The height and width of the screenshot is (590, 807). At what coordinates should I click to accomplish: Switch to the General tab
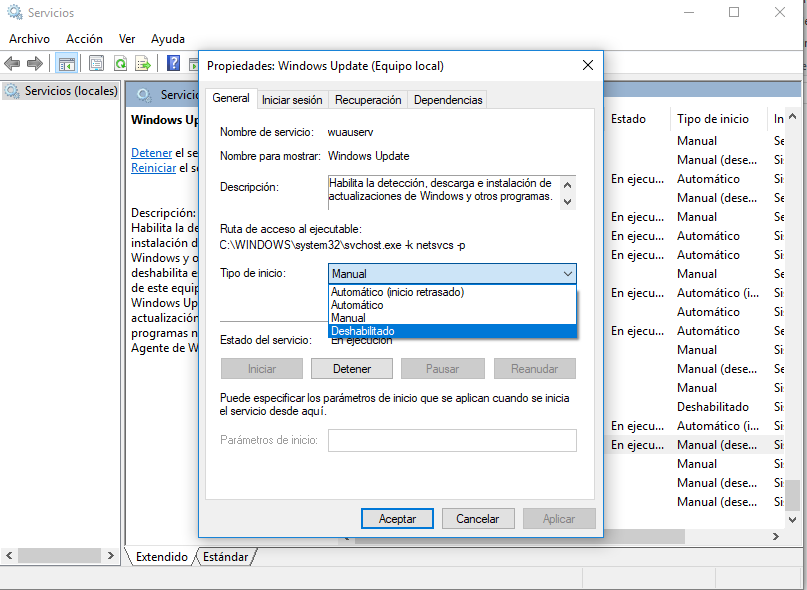click(x=231, y=98)
